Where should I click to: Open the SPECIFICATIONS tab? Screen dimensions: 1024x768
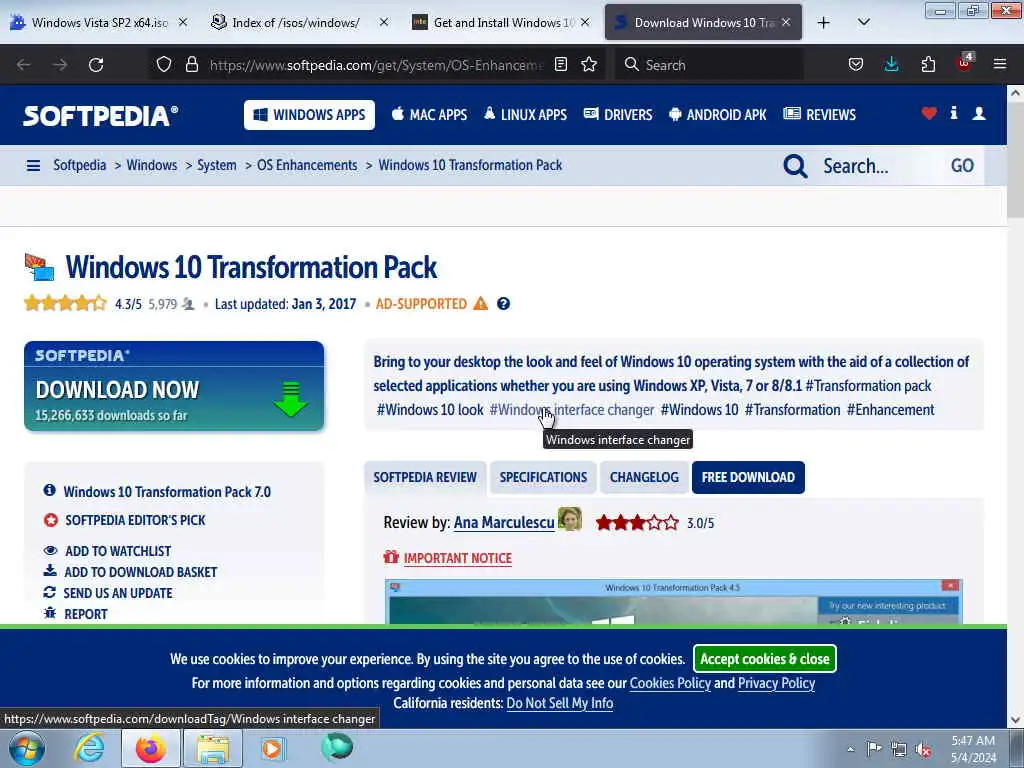click(543, 477)
